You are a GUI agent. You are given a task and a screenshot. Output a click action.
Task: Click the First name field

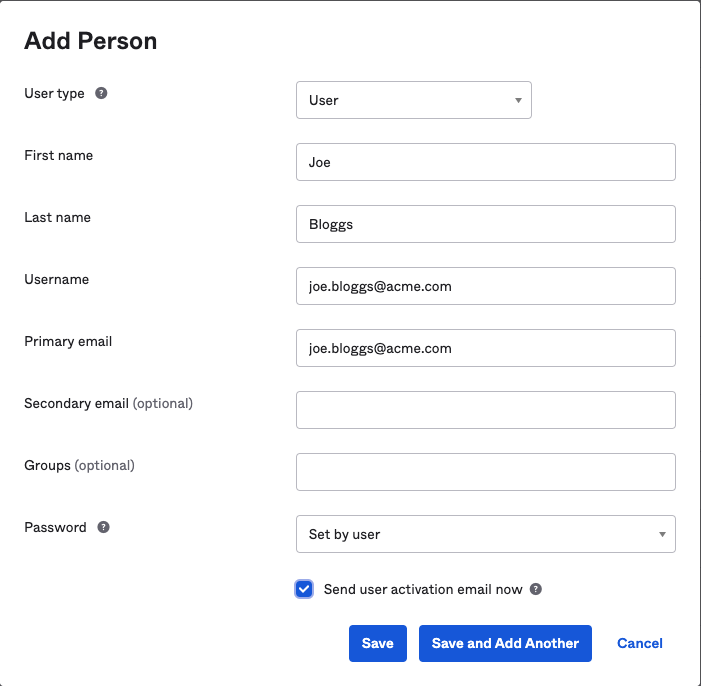(485, 162)
